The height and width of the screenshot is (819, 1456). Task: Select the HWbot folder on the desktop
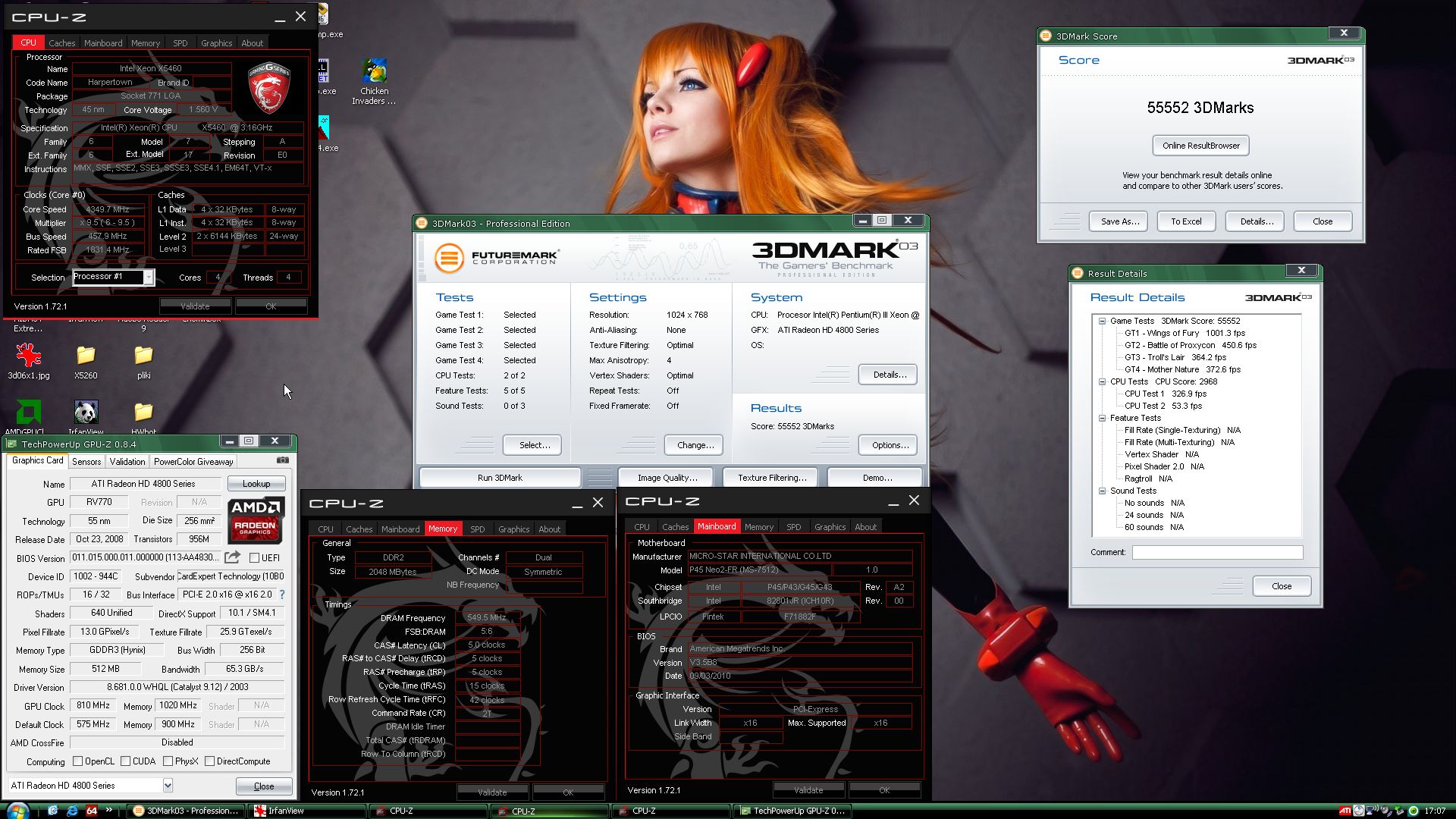(x=143, y=413)
